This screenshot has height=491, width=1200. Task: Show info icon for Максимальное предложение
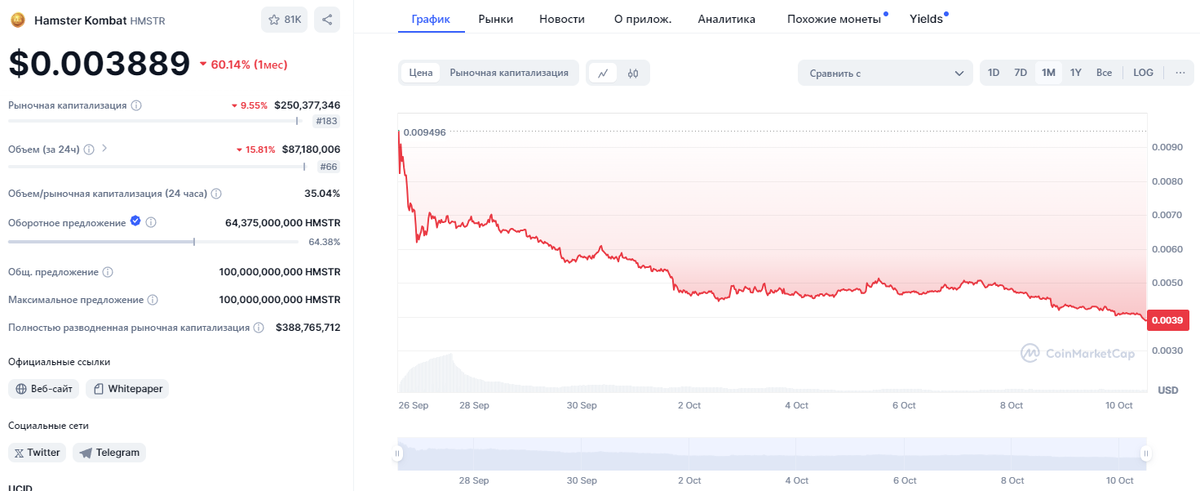point(152,299)
